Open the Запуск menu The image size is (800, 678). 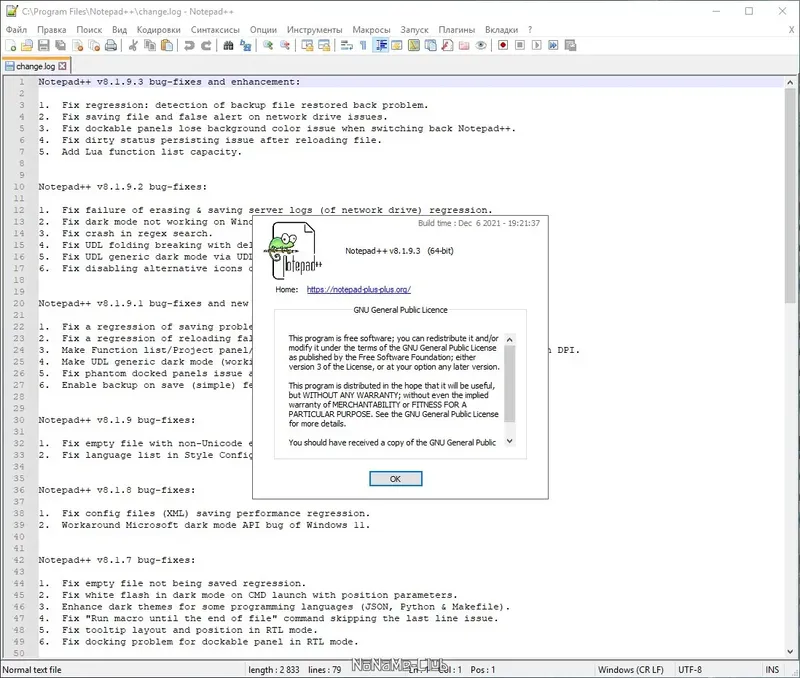[x=414, y=30]
